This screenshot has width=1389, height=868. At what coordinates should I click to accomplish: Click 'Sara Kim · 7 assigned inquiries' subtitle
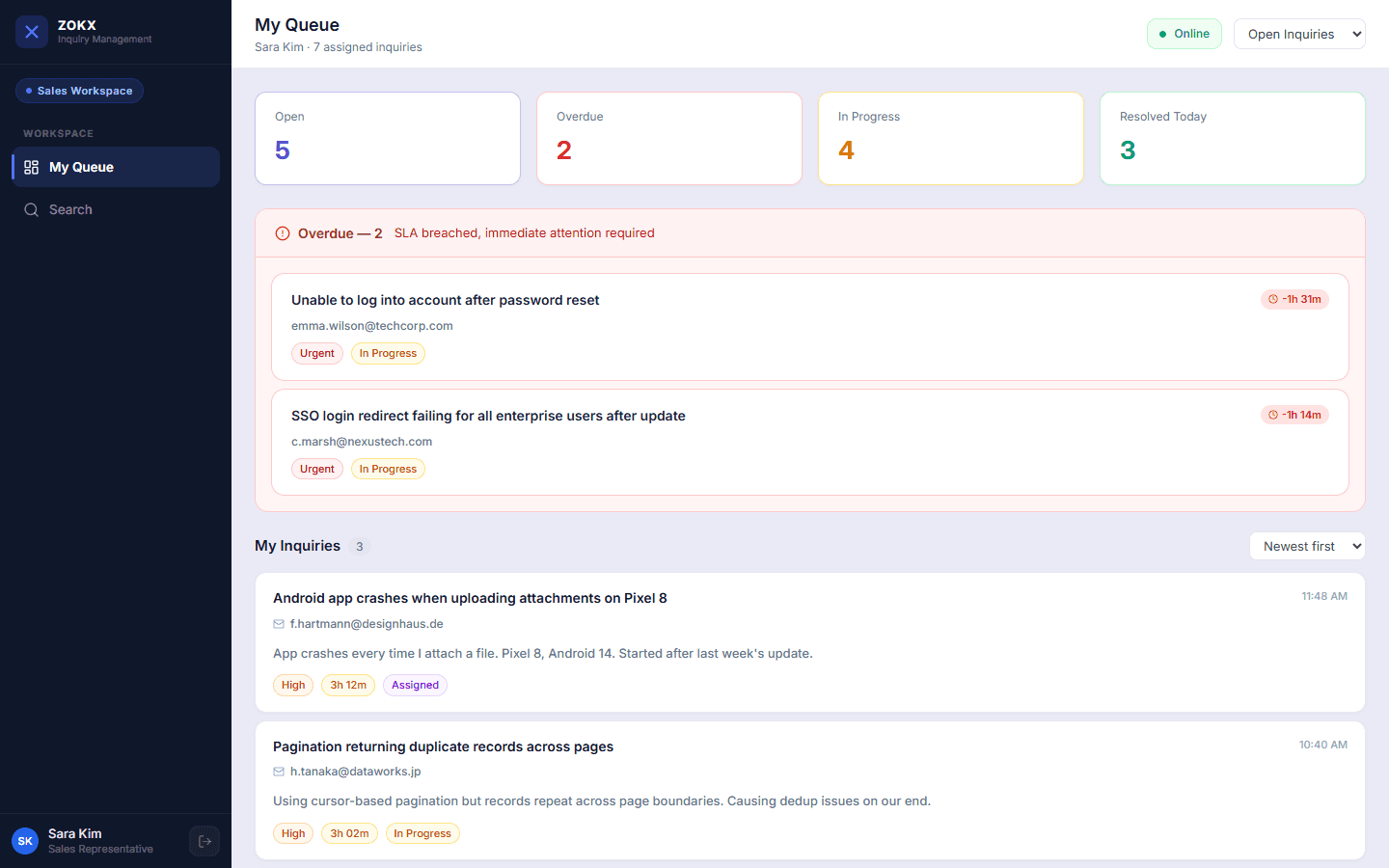point(339,47)
